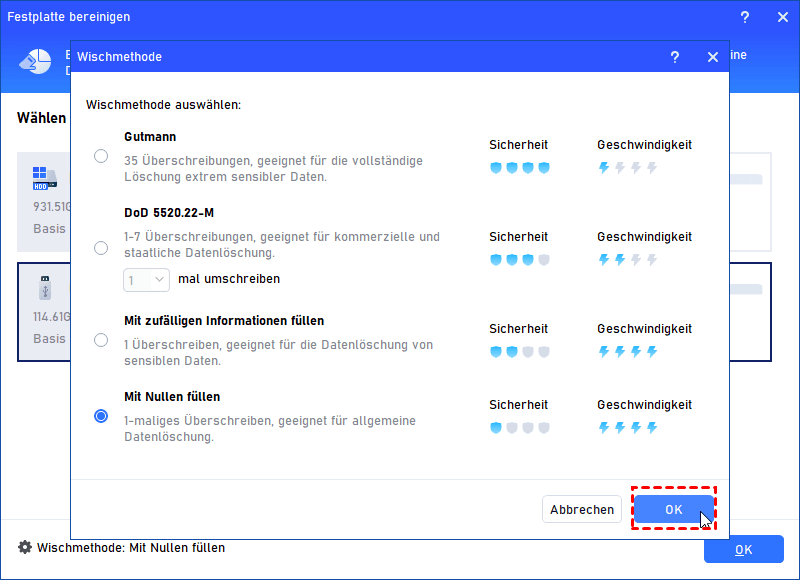The height and width of the screenshot is (580, 800).
Task: Close the Wischmethode dialog
Action: coord(713,58)
